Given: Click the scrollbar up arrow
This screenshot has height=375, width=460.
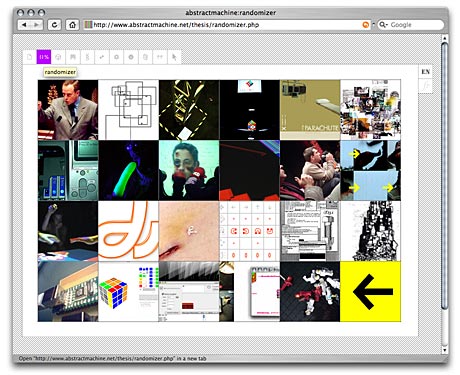Looking at the screenshot, I should (444, 39).
